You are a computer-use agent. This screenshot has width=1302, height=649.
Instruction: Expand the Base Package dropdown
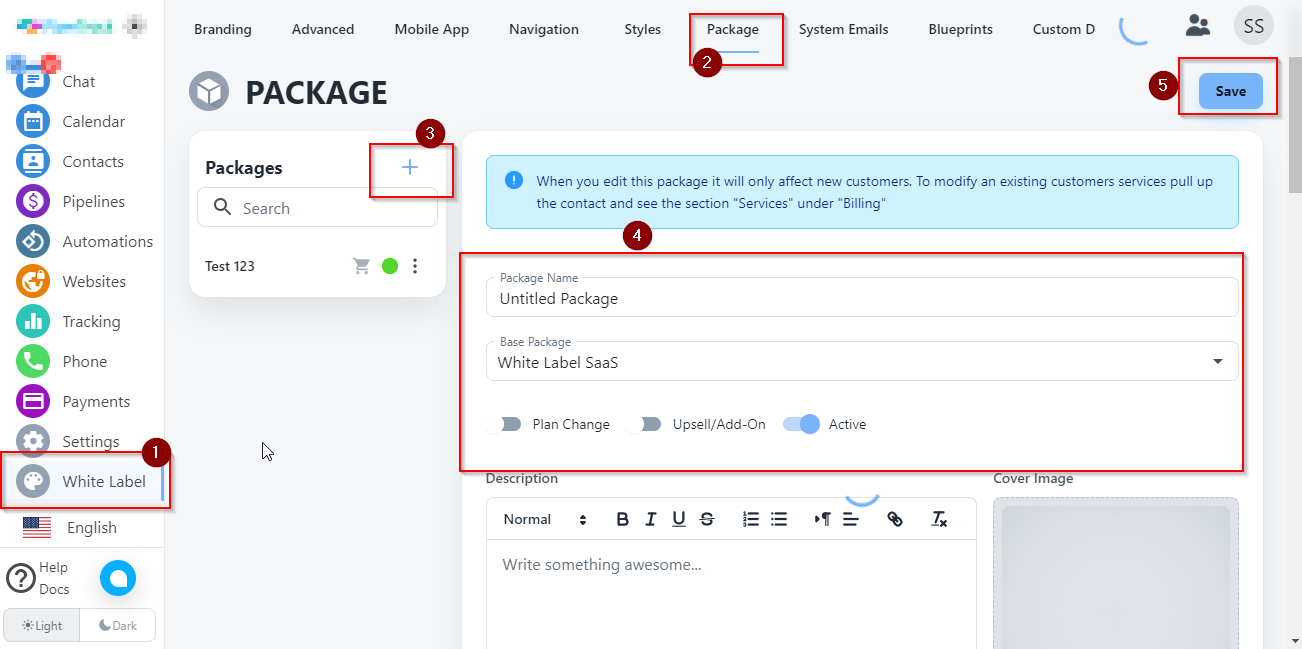click(x=1217, y=362)
